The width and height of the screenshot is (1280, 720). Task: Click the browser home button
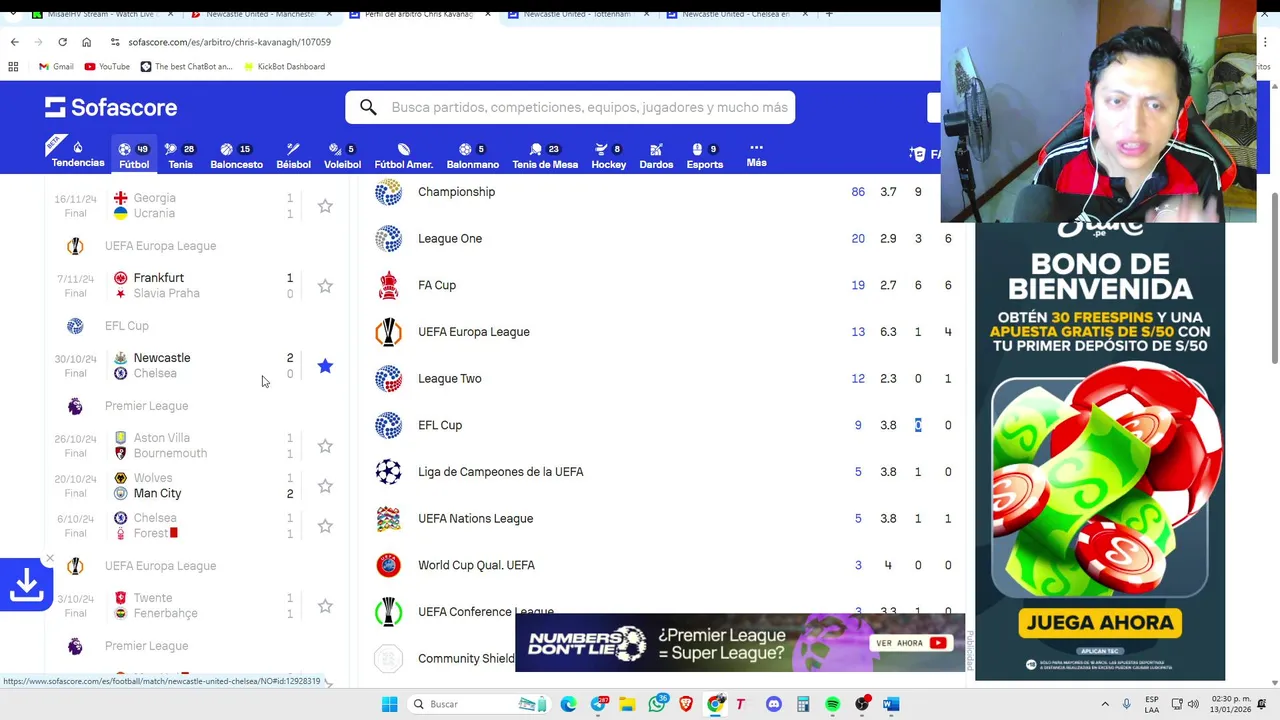[x=86, y=42]
